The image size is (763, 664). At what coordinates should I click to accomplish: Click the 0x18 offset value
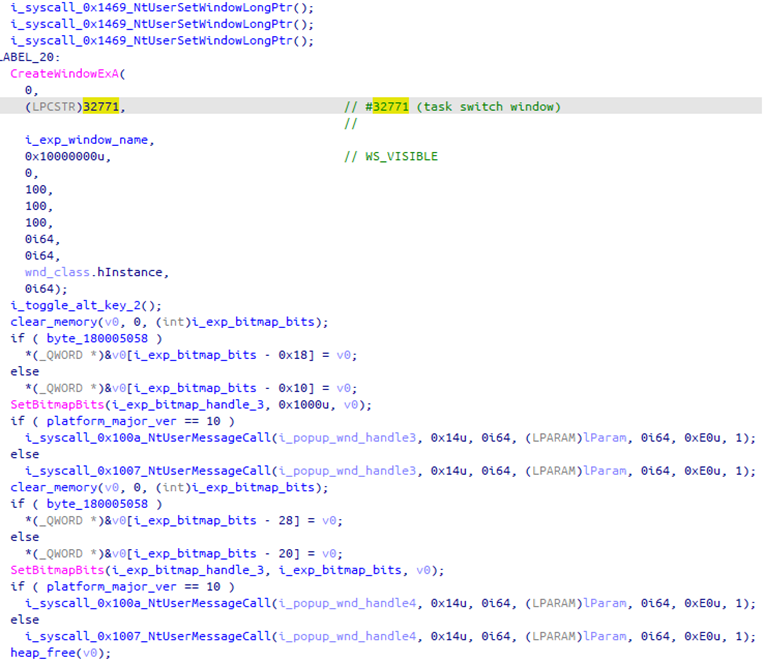[293, 355]
